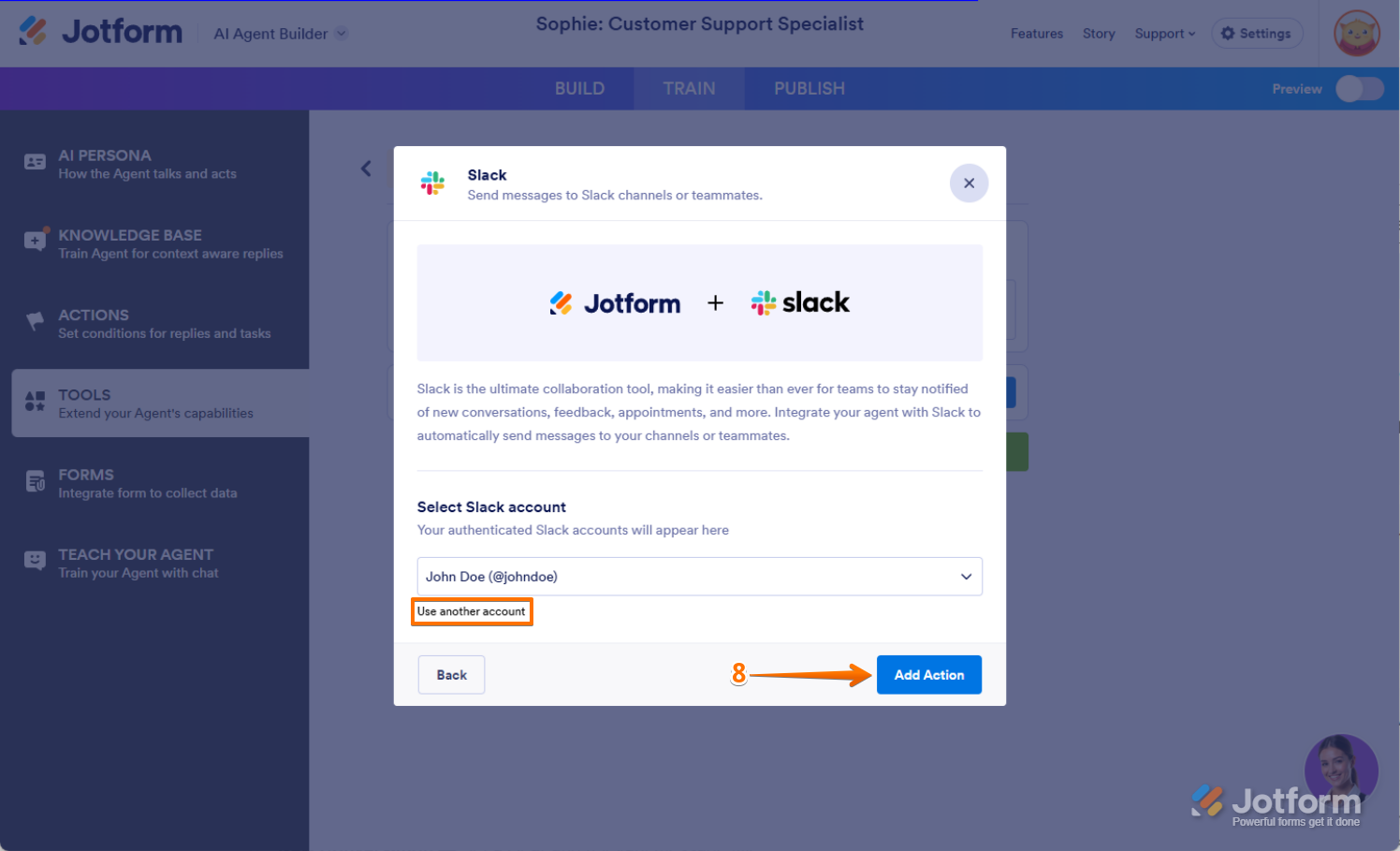Screen dimensions: 1400x851
Task: Click the Use another account link
Action: click(471, 612)
